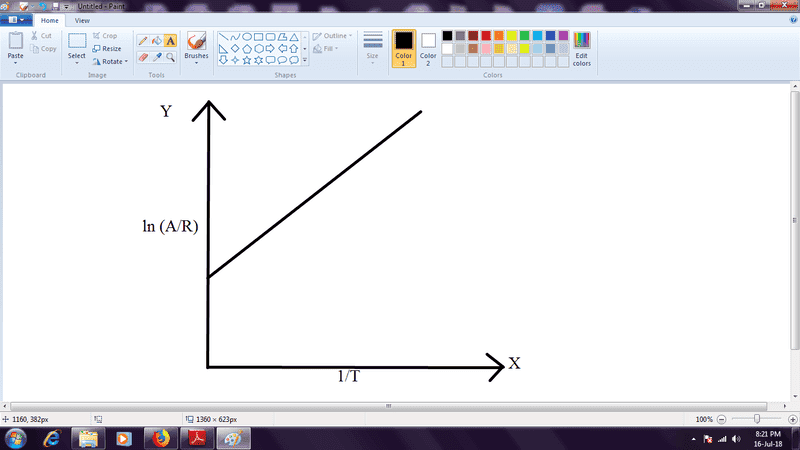
Task: Activate the Color 1 foreground selector
Action: (x=404, y=48)
